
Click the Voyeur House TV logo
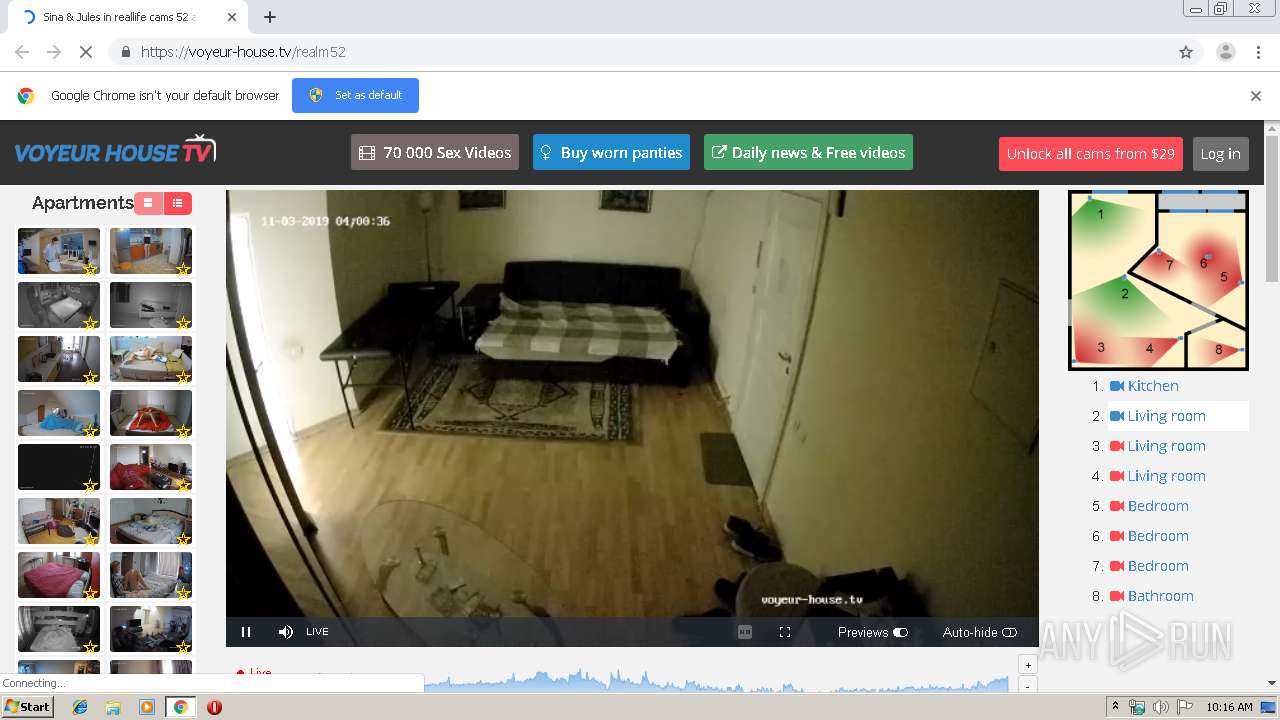[115, 150]
